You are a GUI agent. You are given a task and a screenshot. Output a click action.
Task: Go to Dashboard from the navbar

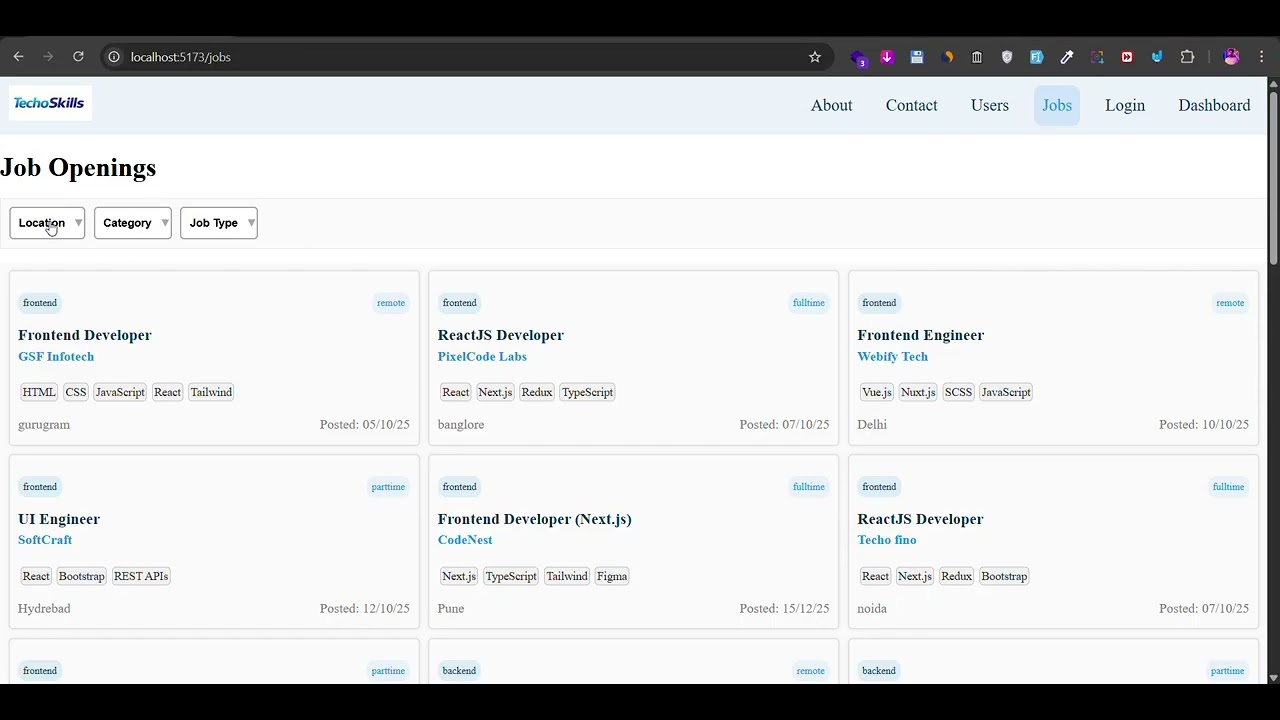[1214, 105]
